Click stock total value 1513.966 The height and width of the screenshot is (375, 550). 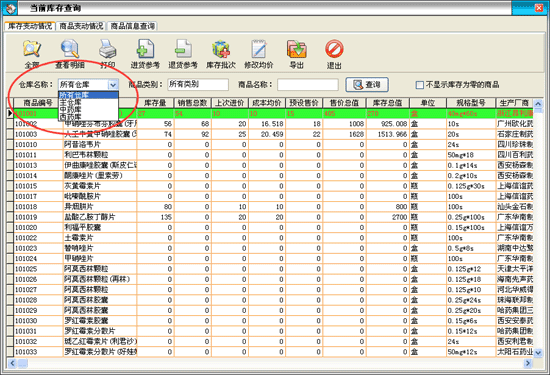coord(393,134)
